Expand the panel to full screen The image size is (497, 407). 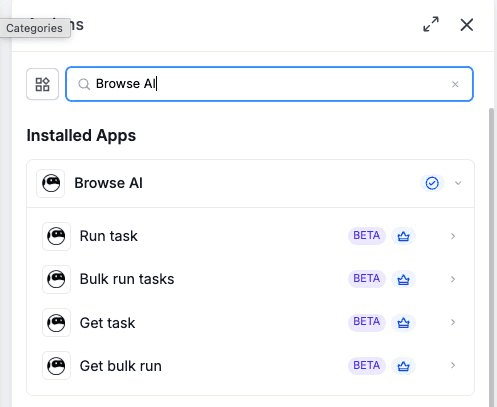pos(431,24)
